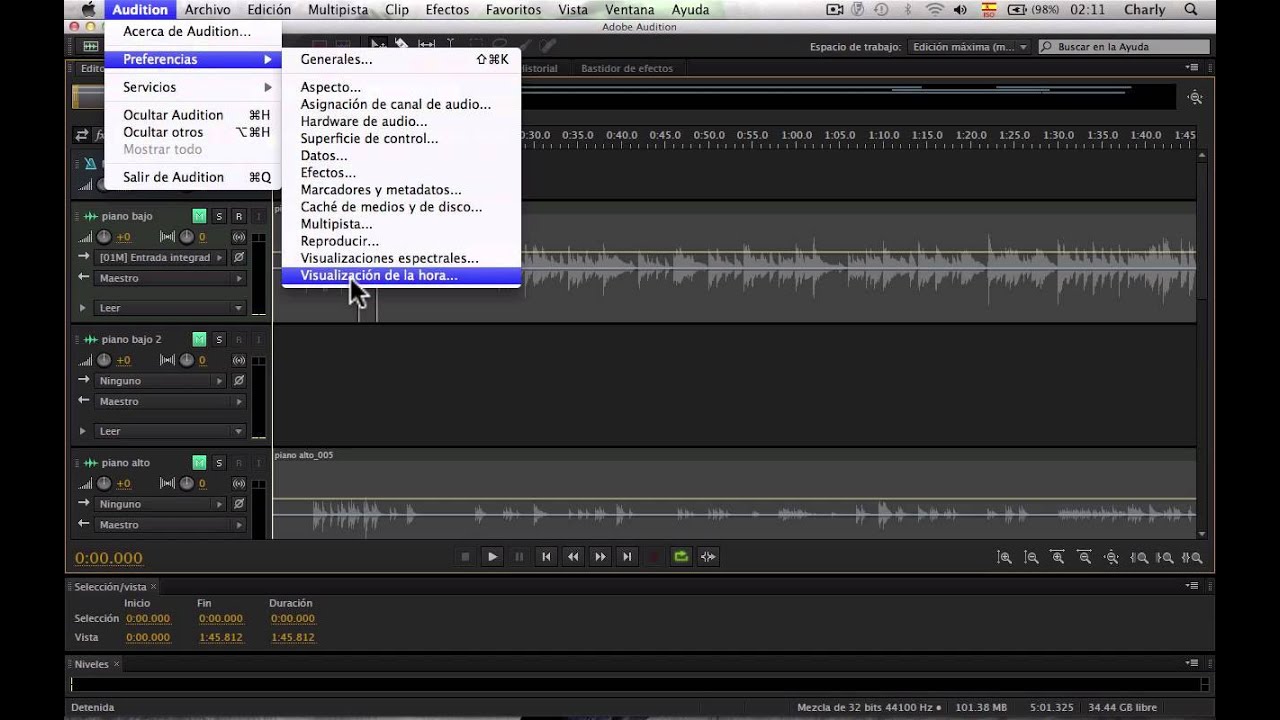Select Salir de Audition menu item
This screenshot has width=1280, height=720.
(193, 177)
